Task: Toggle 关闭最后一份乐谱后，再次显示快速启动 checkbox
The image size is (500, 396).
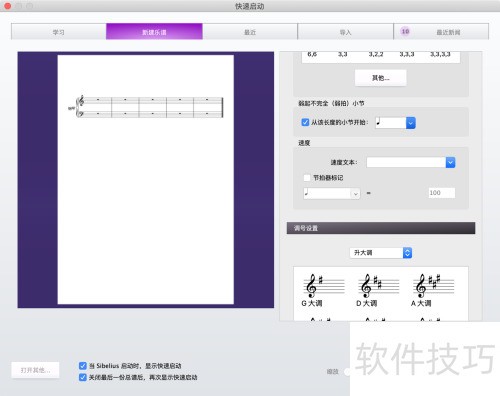Action: point(83,377)
